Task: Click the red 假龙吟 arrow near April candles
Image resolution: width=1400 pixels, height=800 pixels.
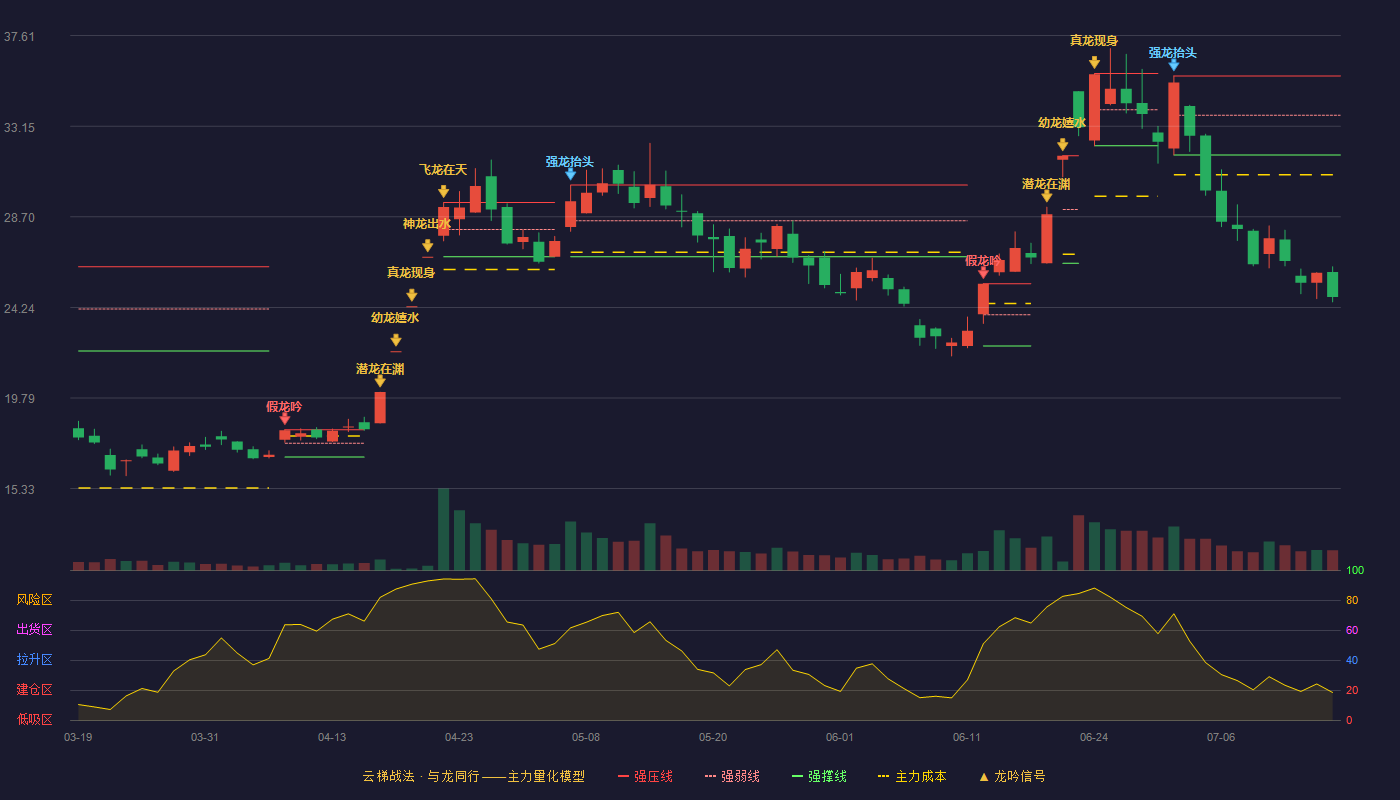Action: pos(284,419)
